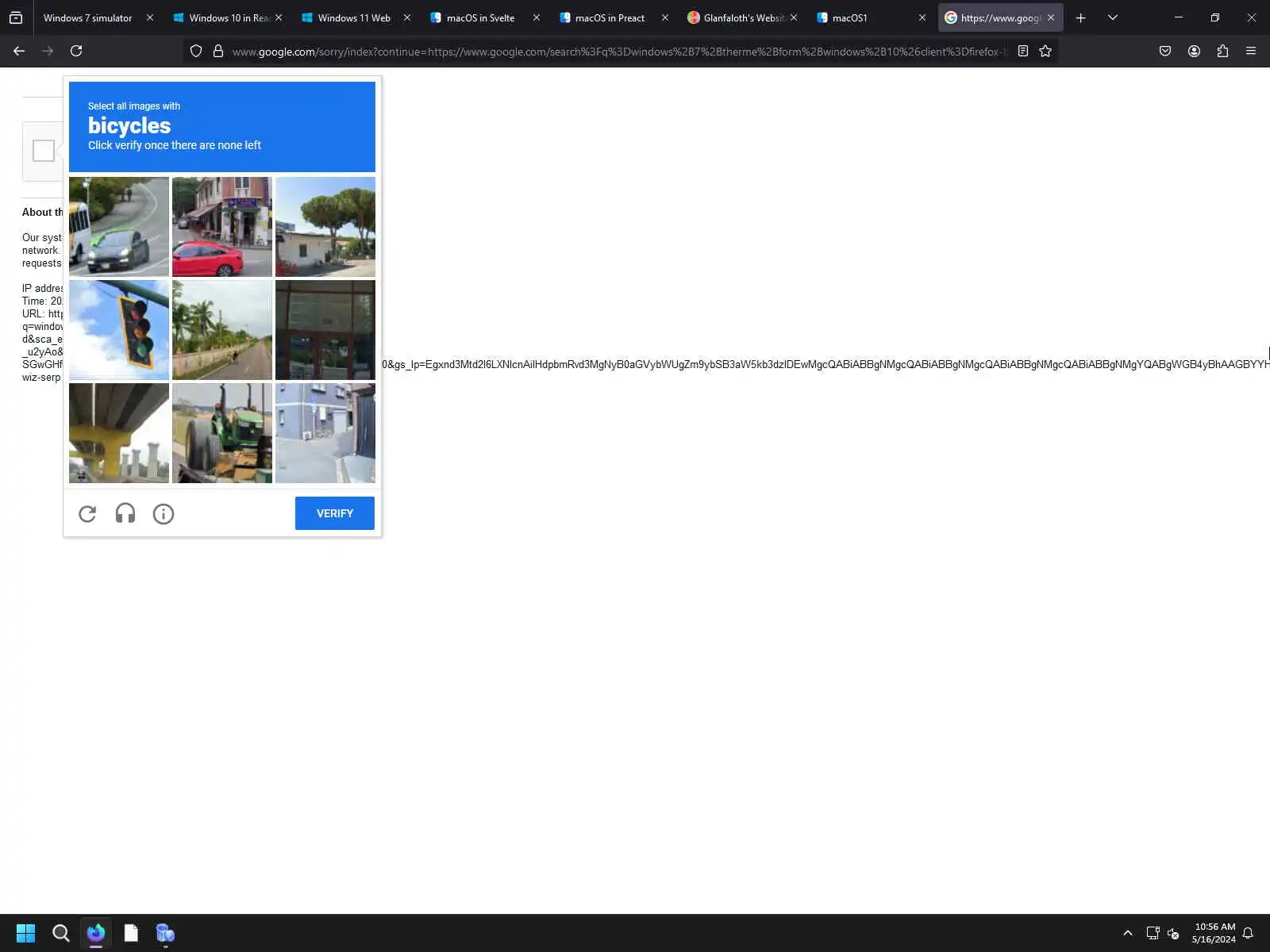This screenshot has height=952, width=1270.
Task: Open the notifications bell icon
Action: coord(1248,933)
